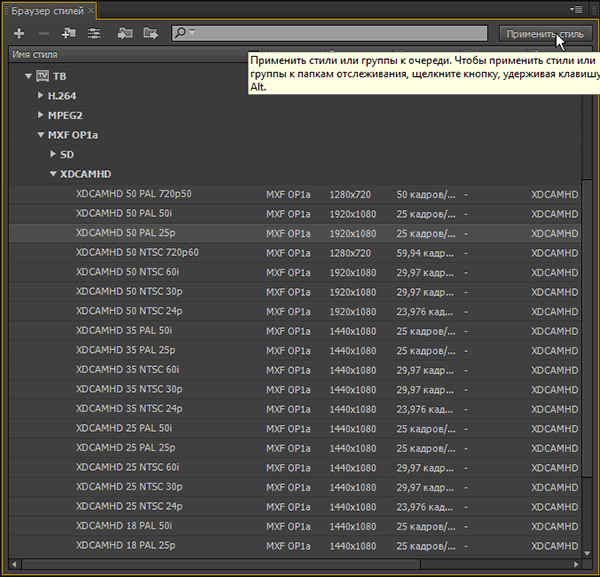This screenshot has width=600, height=577.
Task: Select the SD folder label
Action: point(67,155)
